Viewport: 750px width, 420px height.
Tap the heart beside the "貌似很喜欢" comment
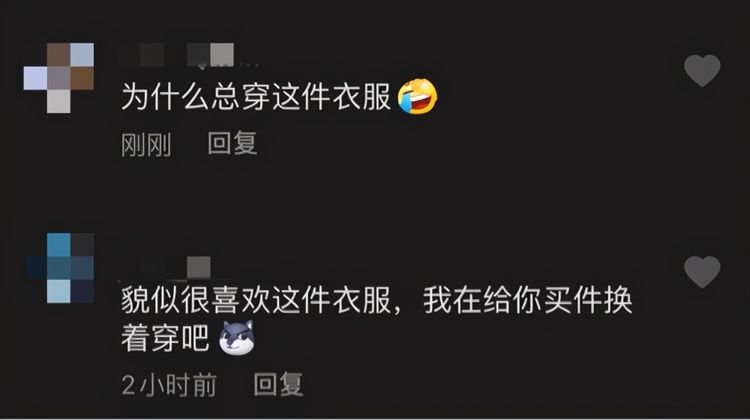702,272
